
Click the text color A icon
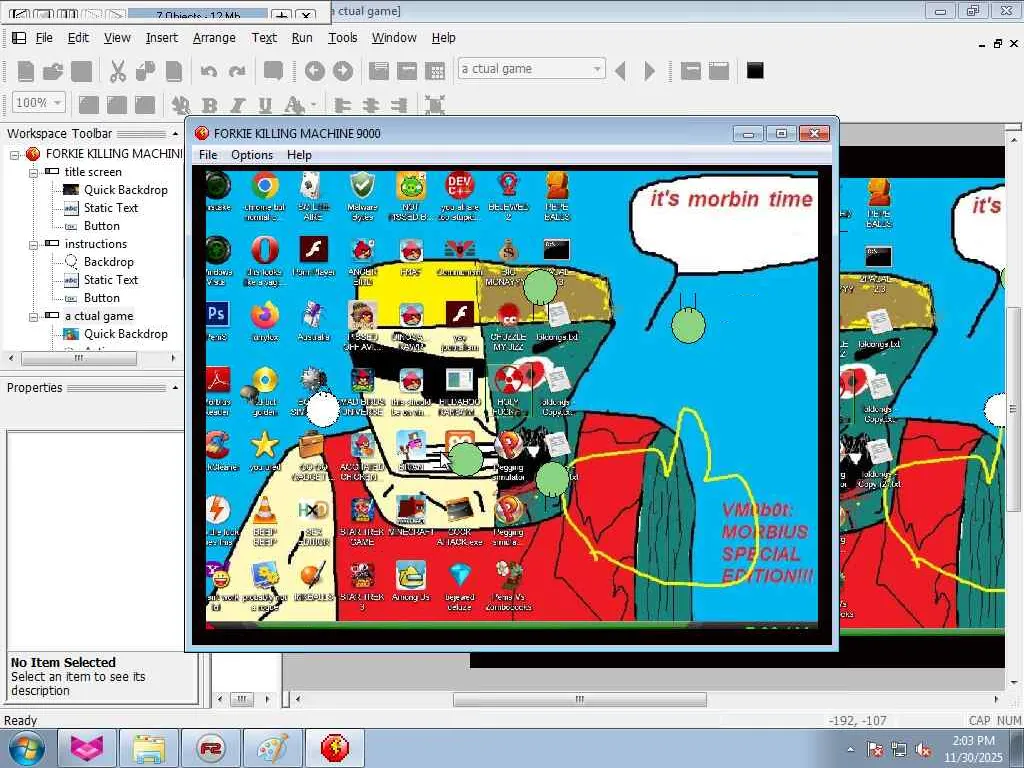(294, 104)
